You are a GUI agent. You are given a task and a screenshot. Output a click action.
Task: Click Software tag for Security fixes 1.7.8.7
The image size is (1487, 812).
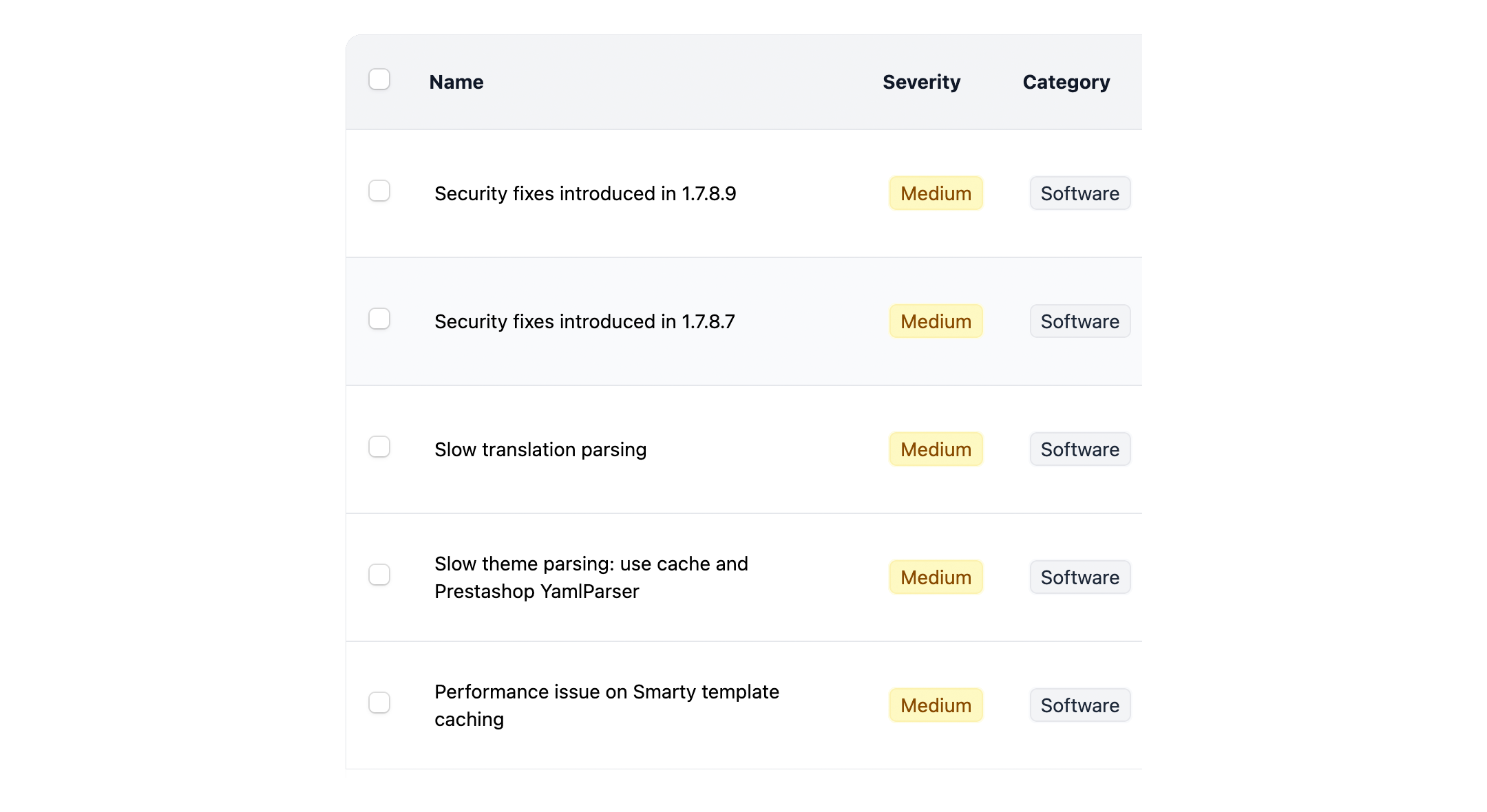(x=1079, y=321)
